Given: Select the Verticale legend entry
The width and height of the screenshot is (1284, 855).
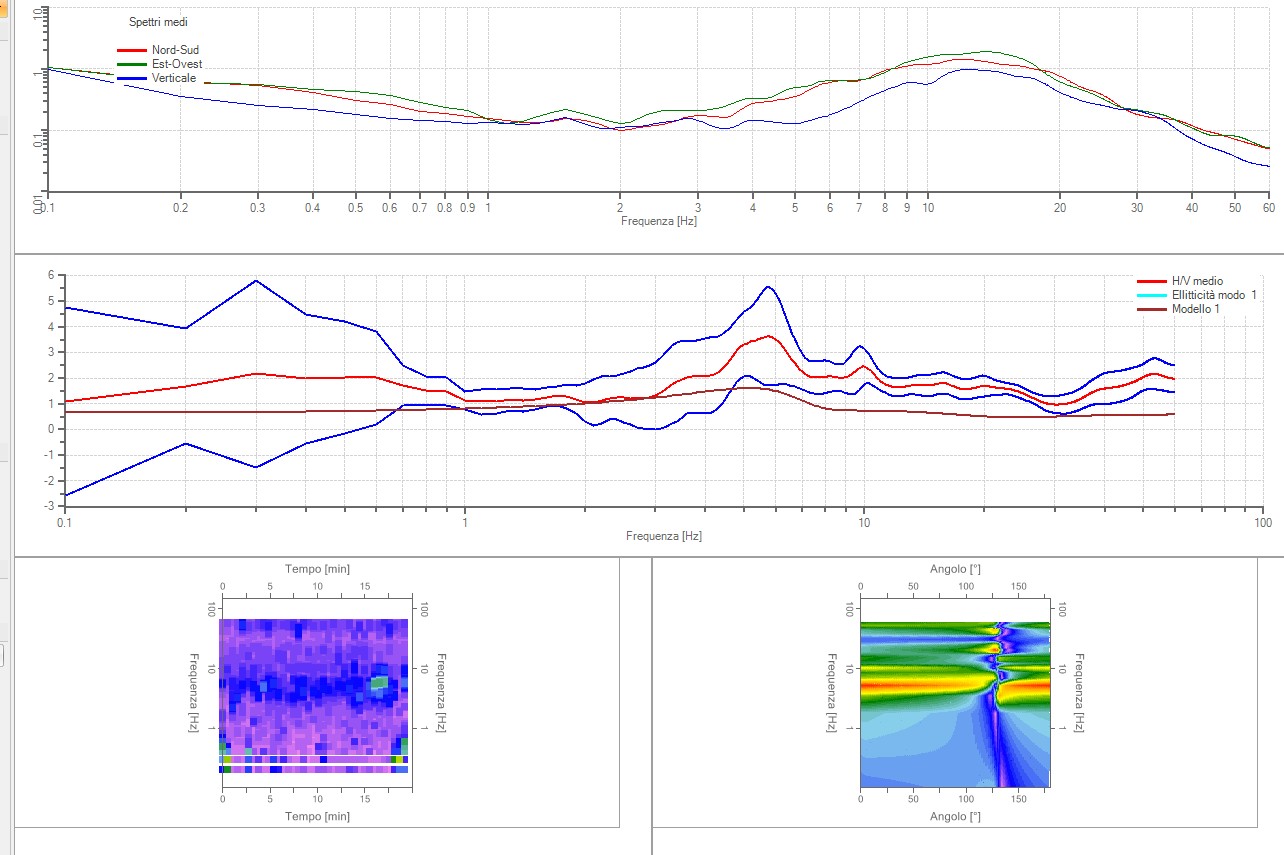Looking at the screenshot, I should pos(175,78).
